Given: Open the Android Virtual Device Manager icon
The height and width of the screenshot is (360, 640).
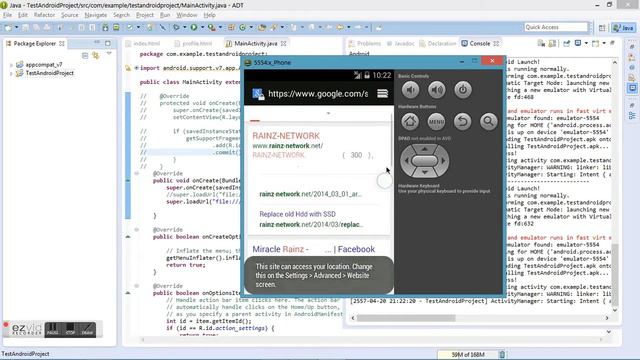Looking at the screenshot, I should 116,27.
